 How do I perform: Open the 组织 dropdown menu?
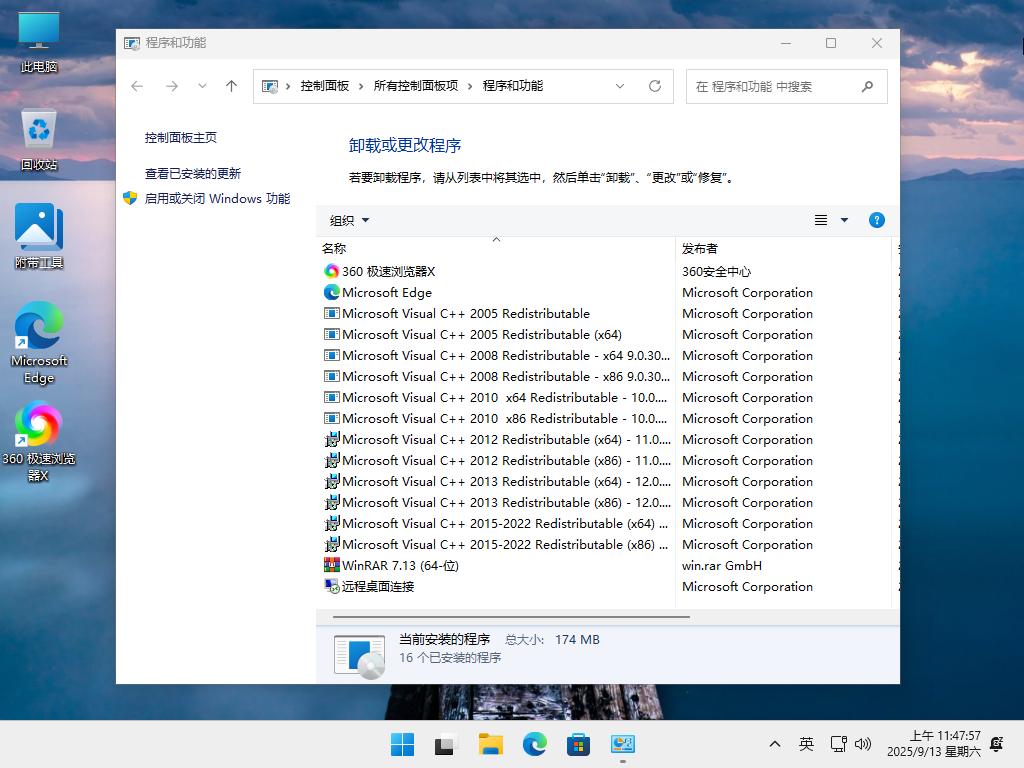[x=349, y=221]
